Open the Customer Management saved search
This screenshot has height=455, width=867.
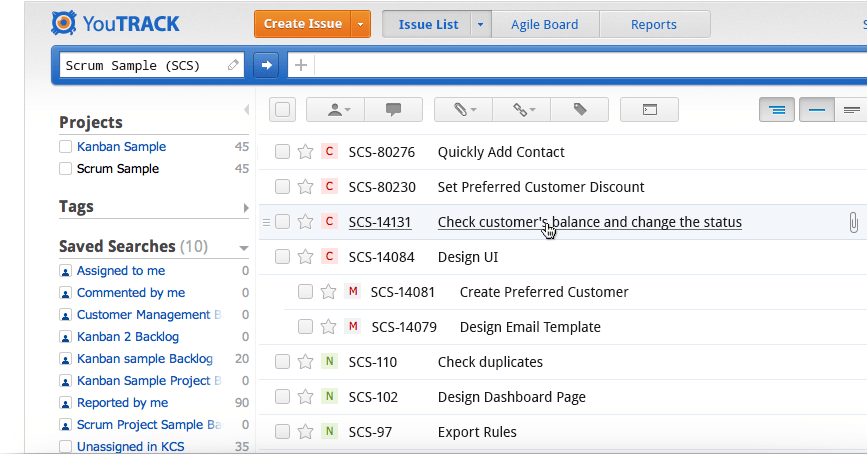point(149,315)
